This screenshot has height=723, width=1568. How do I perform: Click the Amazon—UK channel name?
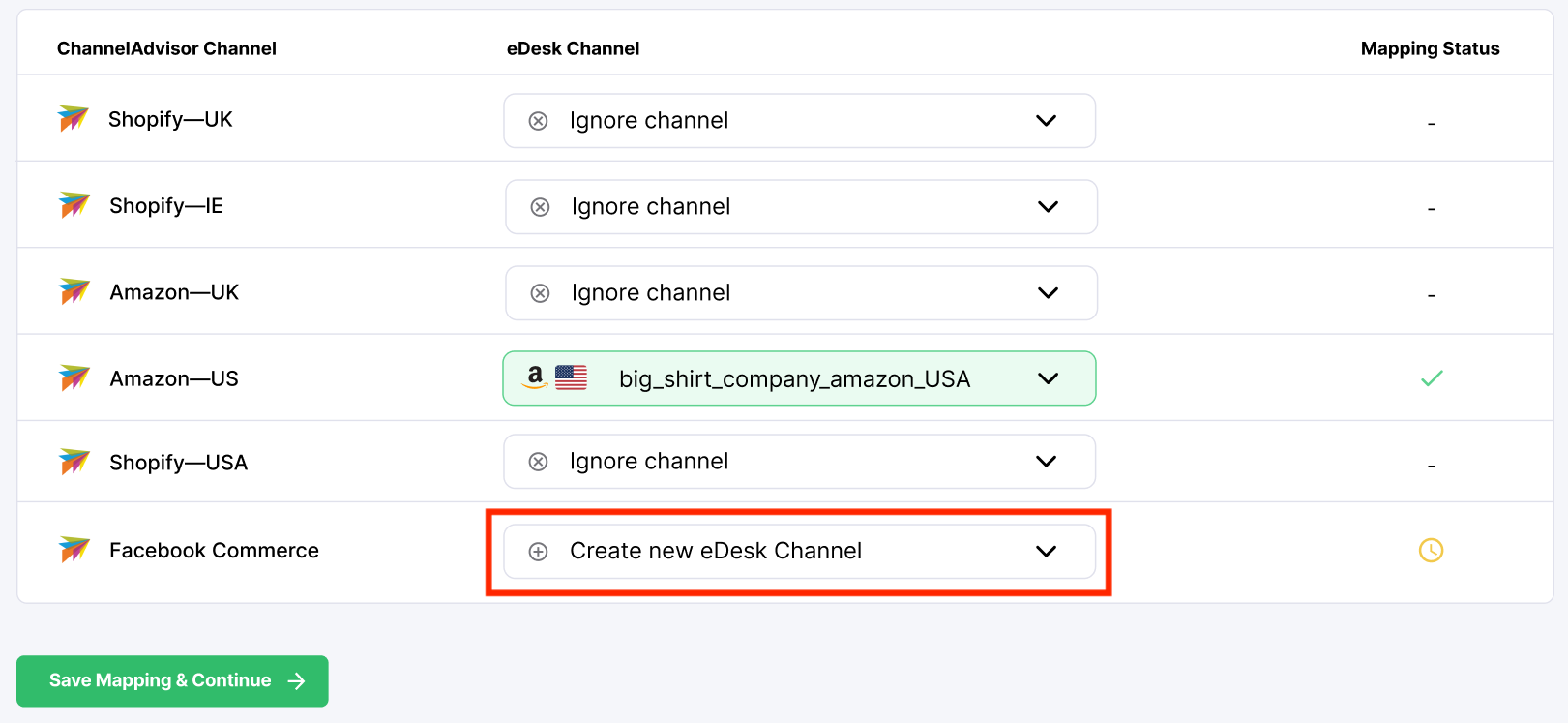(174, 292)
